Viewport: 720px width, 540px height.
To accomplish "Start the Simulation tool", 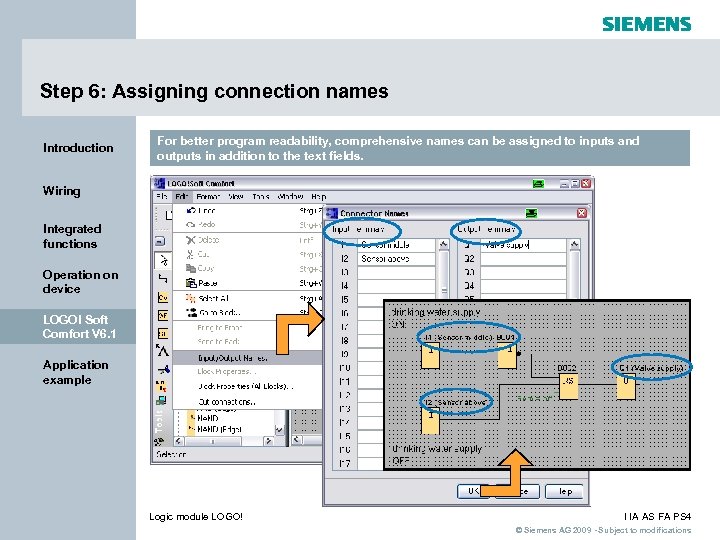I will click(161, 386).
